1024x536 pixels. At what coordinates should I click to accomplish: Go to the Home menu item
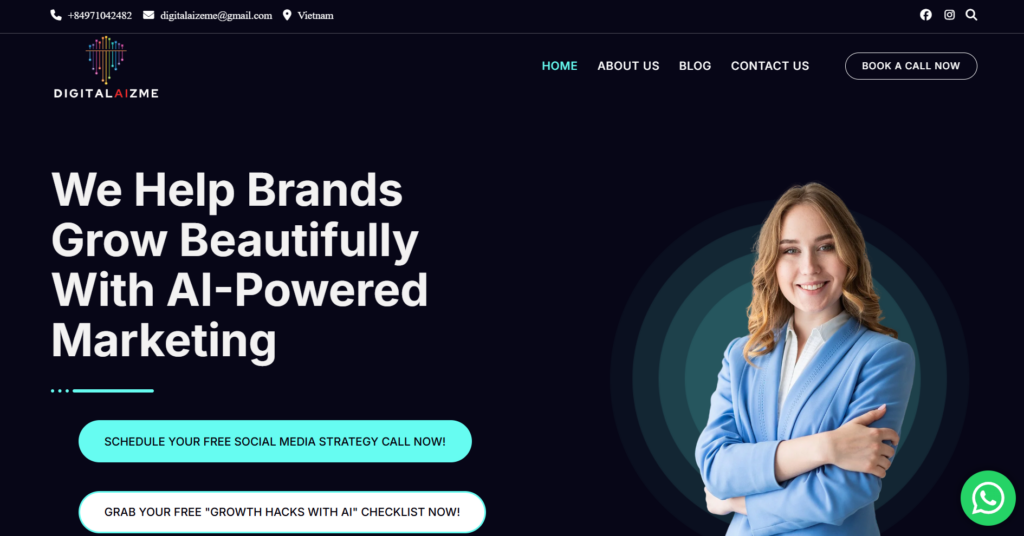coord(560,66)
